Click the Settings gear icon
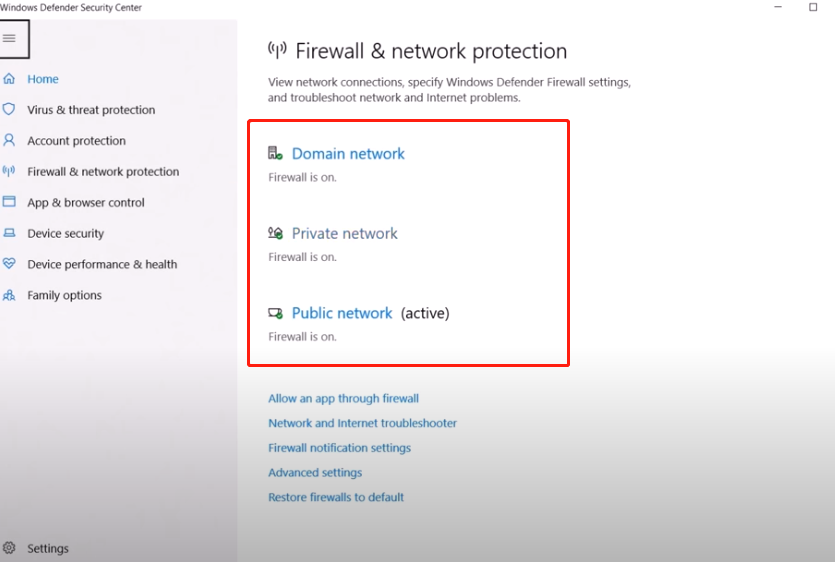The width and height of the screenshot is (835, 562). point(9,548)
